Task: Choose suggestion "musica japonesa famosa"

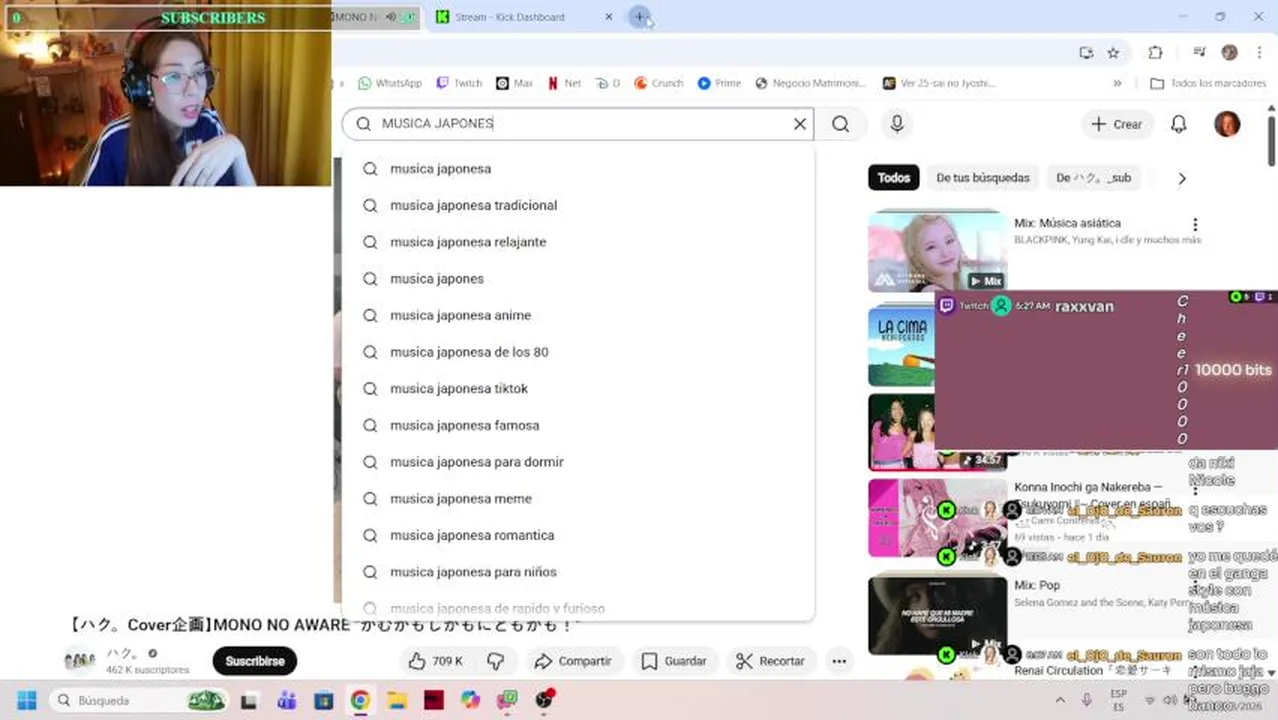Action: tap(578, 425)
